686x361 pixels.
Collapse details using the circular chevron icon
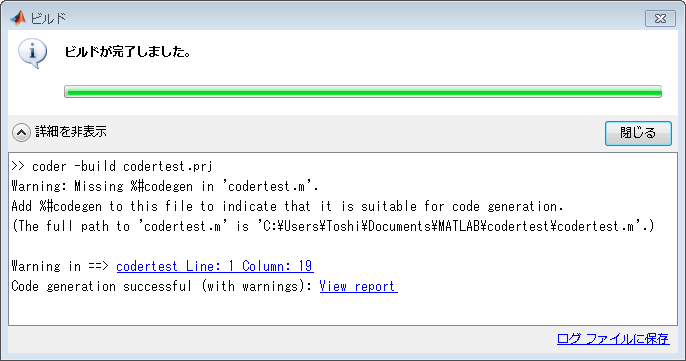[21, 132]
